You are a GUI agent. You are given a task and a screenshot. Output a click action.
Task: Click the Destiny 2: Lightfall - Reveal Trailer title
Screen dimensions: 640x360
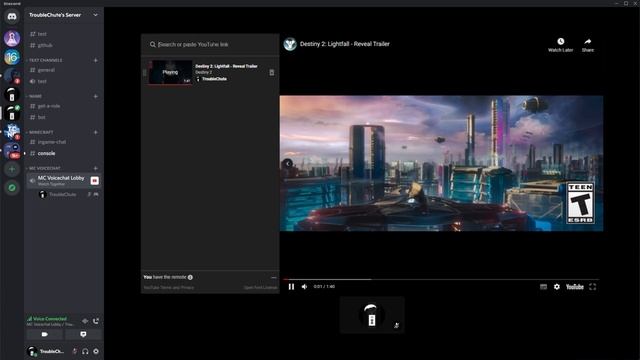click(344, 44)
